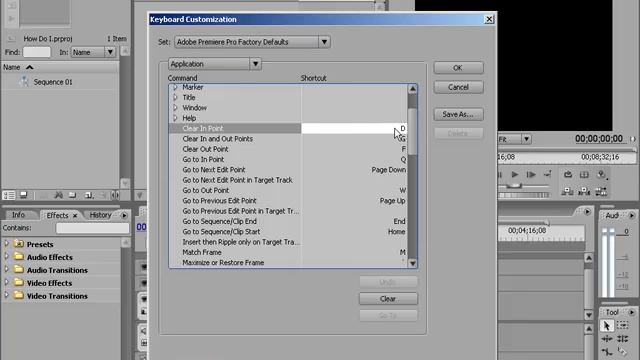Image resolution: width=640 pixels, height=360 pixels.
Task: Expand the Audio Transitions folder
Action: pyautogui.click(x=7, y=270)
